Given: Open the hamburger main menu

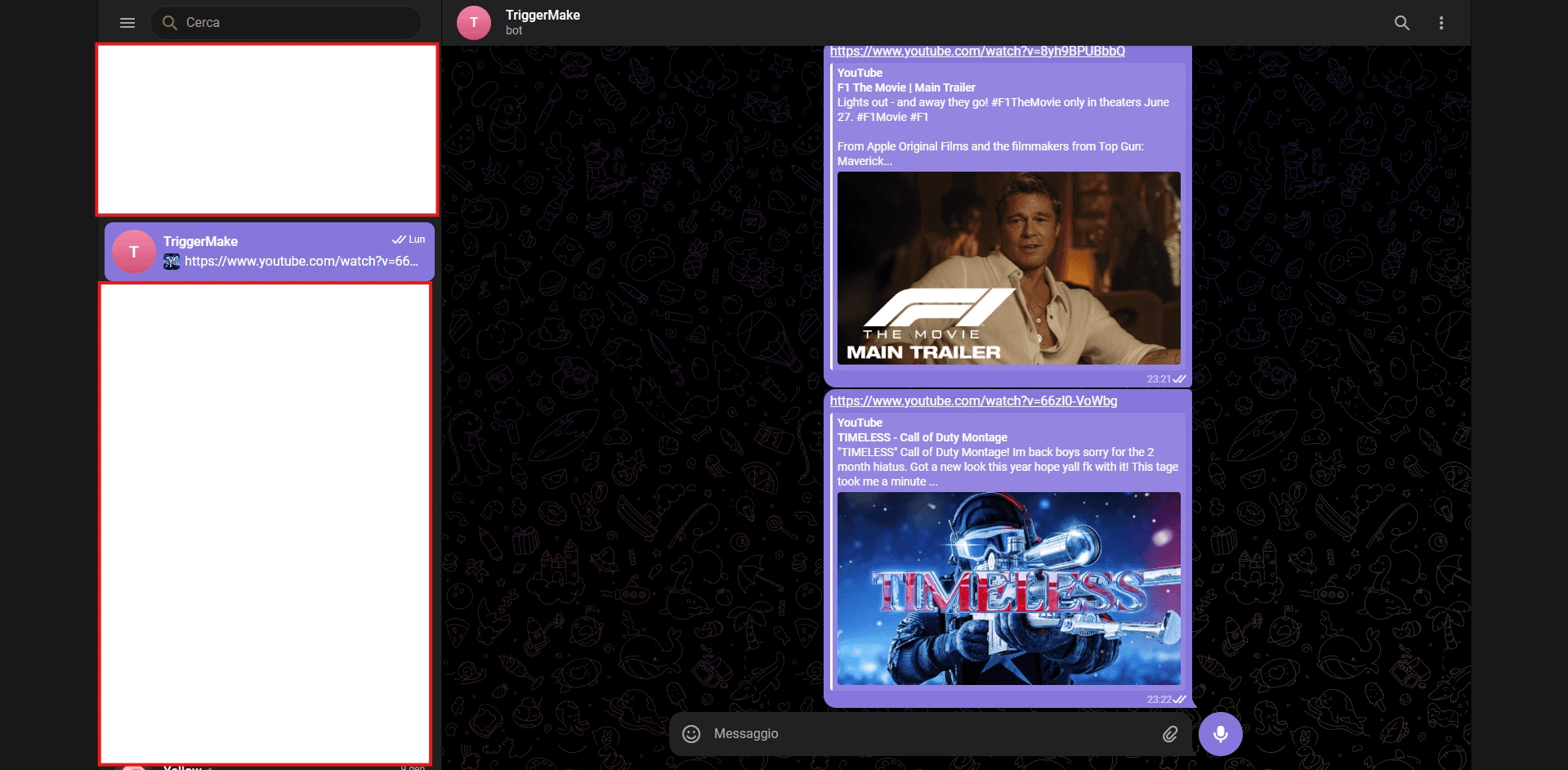Looking at the screenshot, I should [x=127, y=23].
